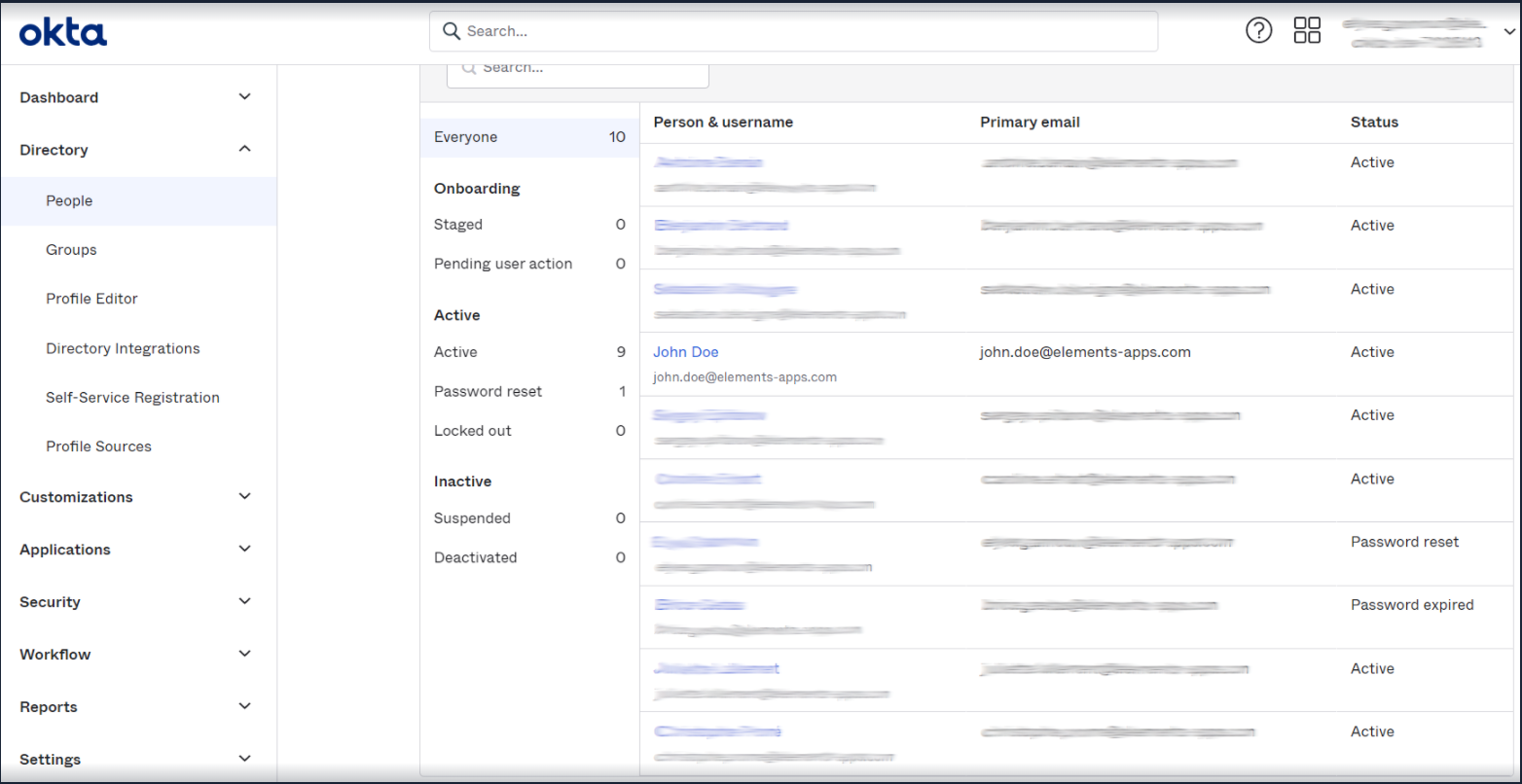Open Self-Service Registration settings
The width and height of the screenshot is (1522, 784).
pos(132,397)
